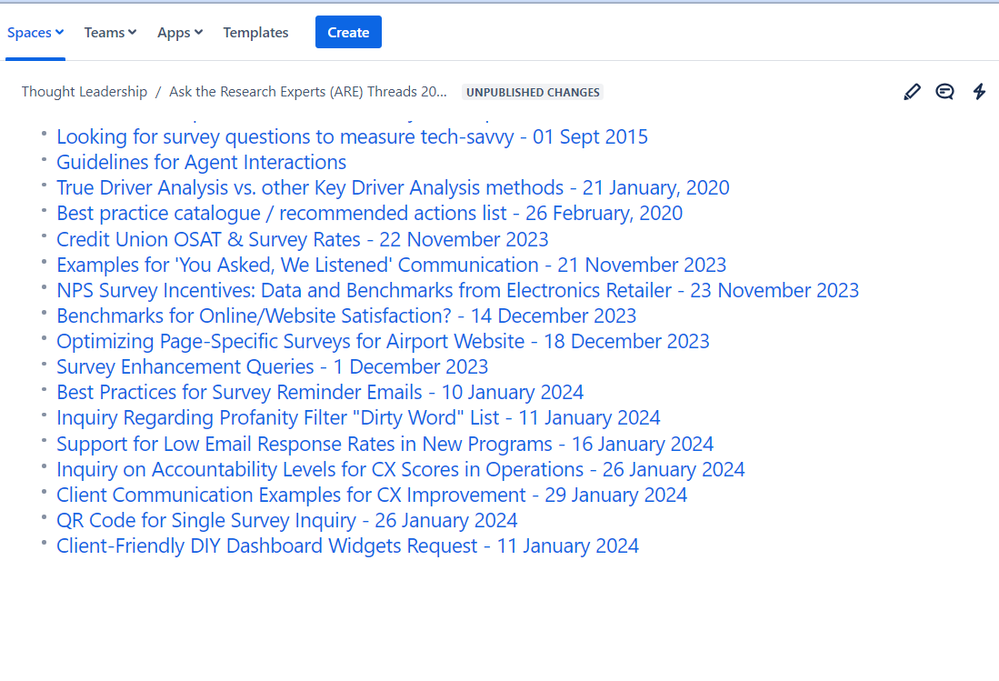Open 'You Asked, We Listened' Communication link

pos(391,264)
